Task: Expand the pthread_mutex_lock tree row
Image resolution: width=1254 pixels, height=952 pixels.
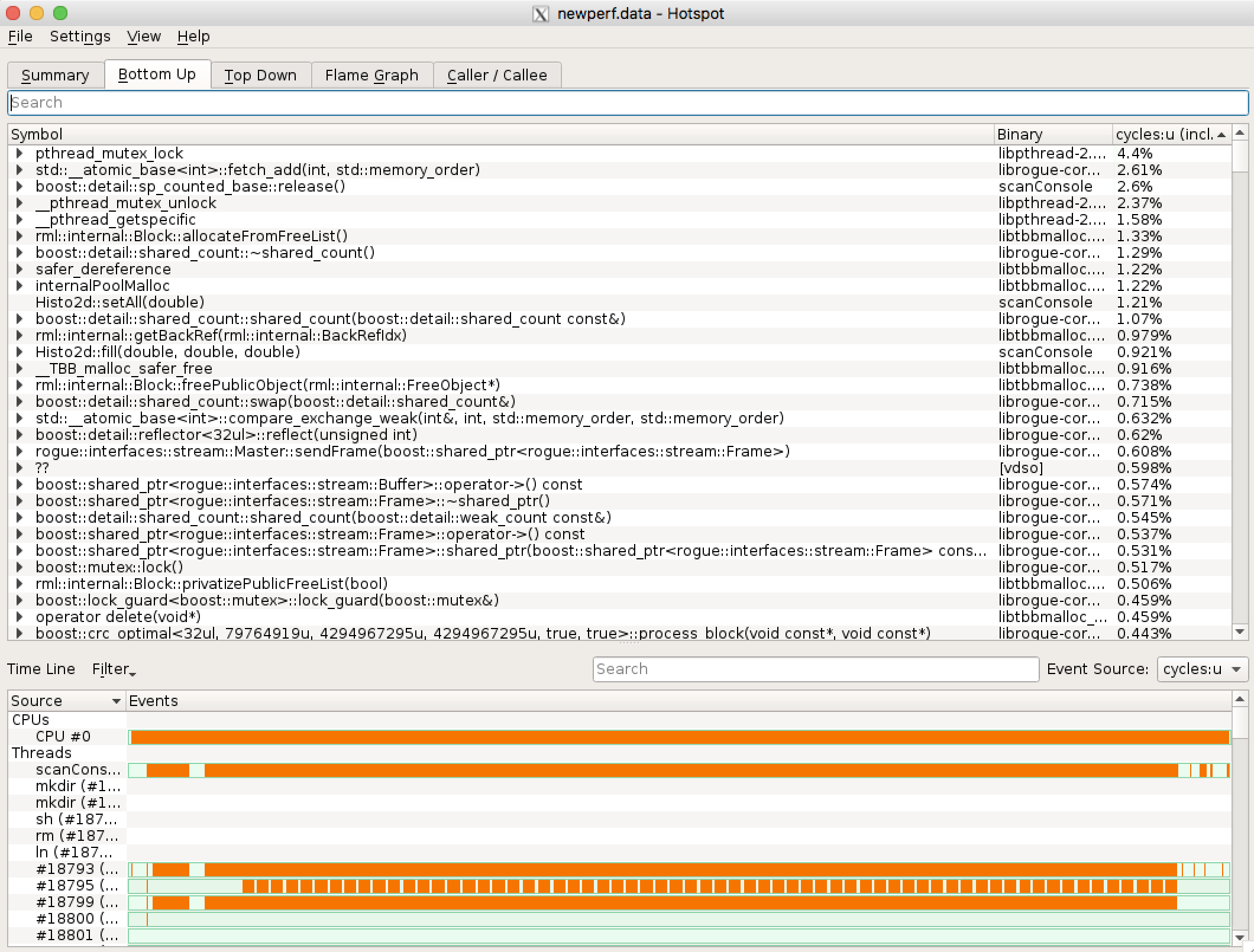Action: (20, 153)
